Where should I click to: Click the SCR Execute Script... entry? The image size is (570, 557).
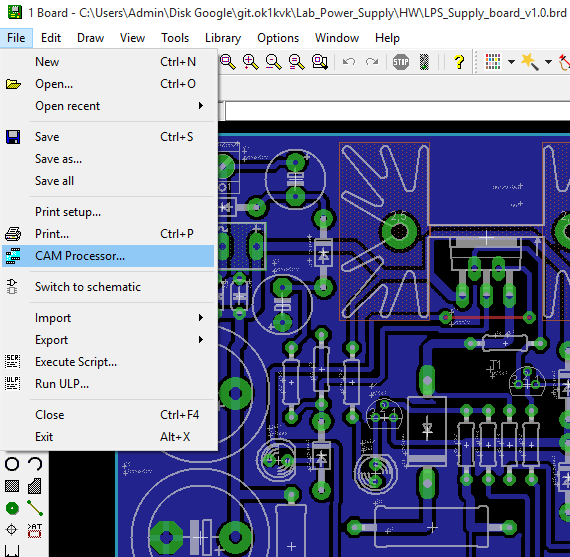point(108,362)
